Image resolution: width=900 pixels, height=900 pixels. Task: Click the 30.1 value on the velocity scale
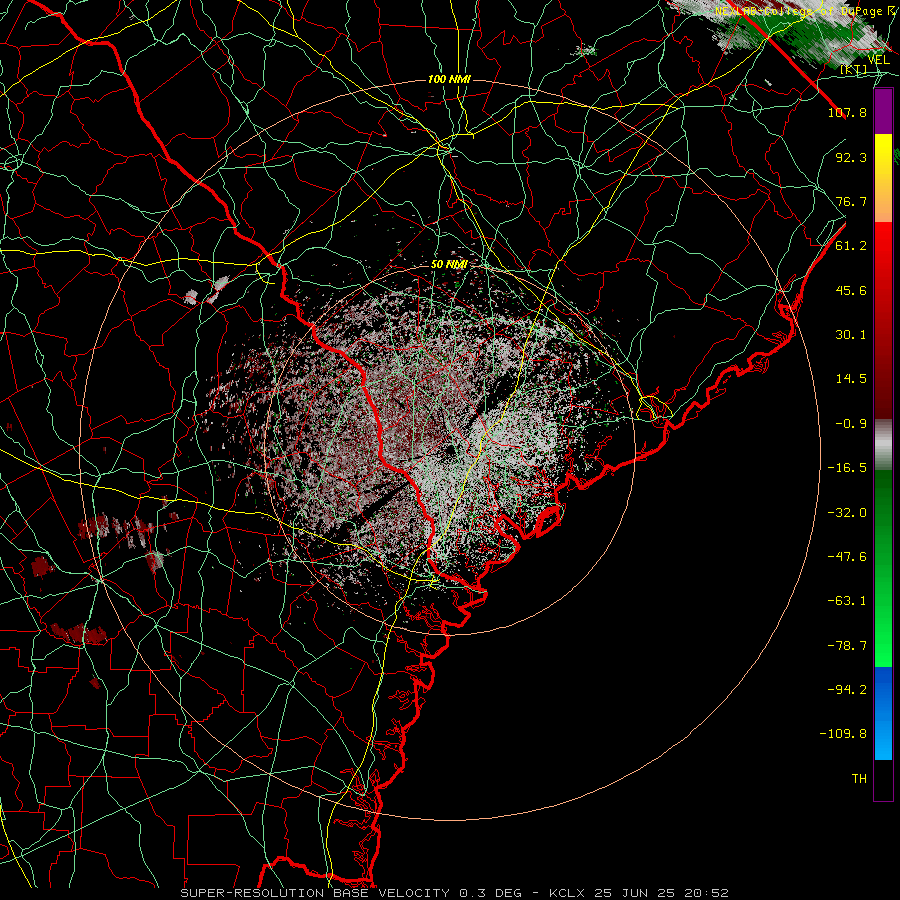click(x=851, y=335)
